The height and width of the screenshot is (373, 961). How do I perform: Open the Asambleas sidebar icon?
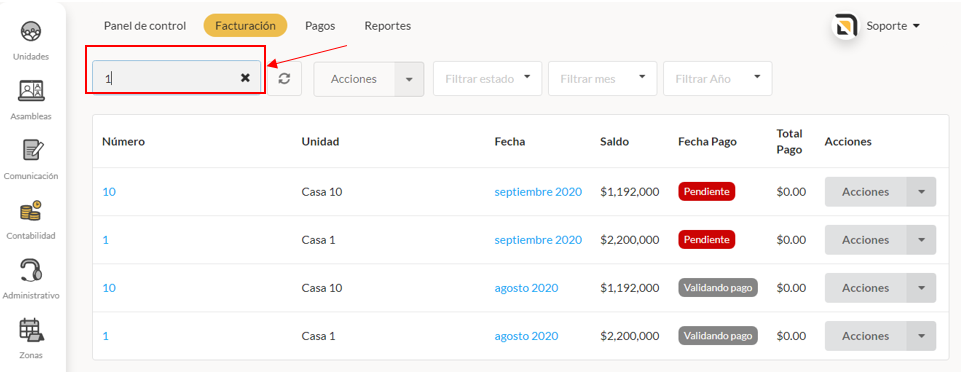tap(31, 91)
